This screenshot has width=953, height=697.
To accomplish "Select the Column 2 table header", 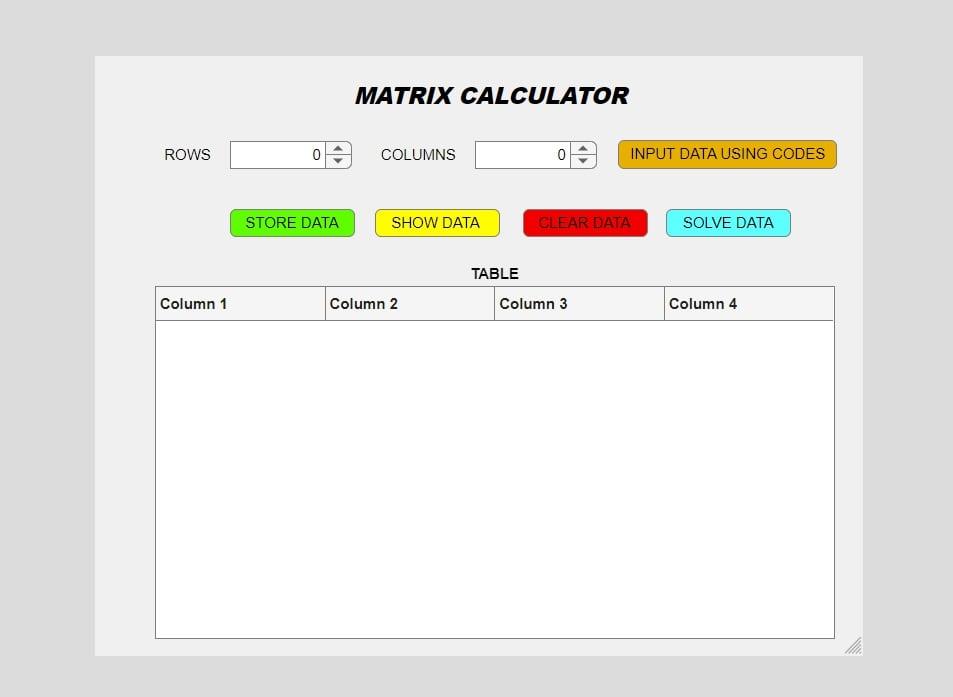I will click(x=409, y=303).
